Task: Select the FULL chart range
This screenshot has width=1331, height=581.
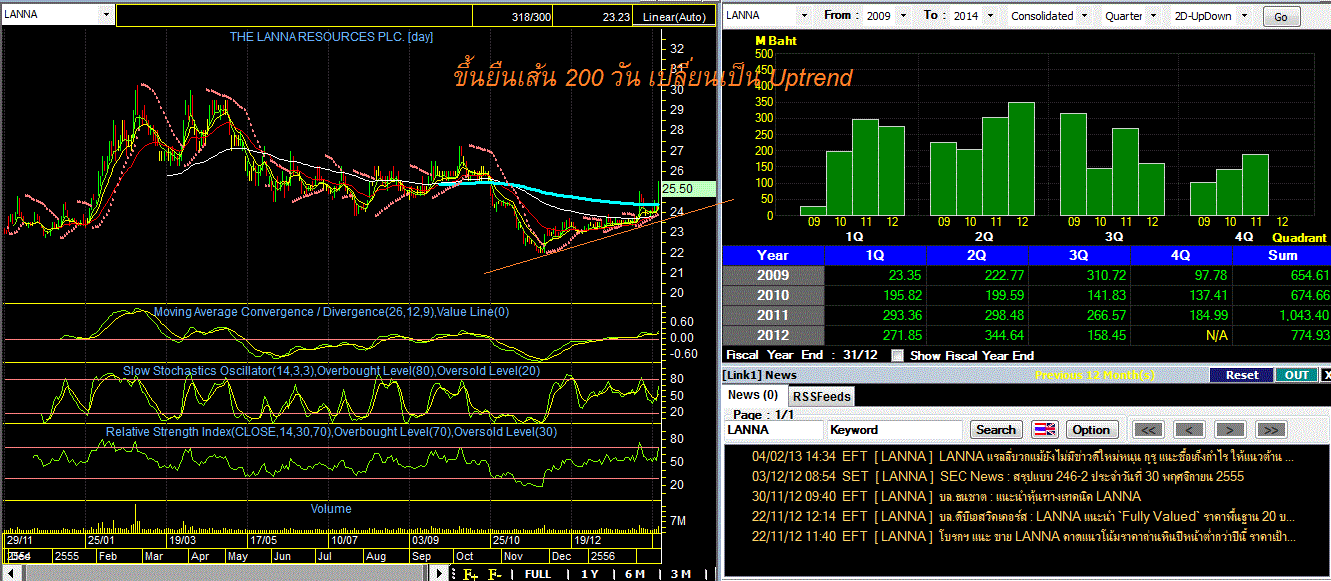Action: click(x=537, y=574)
